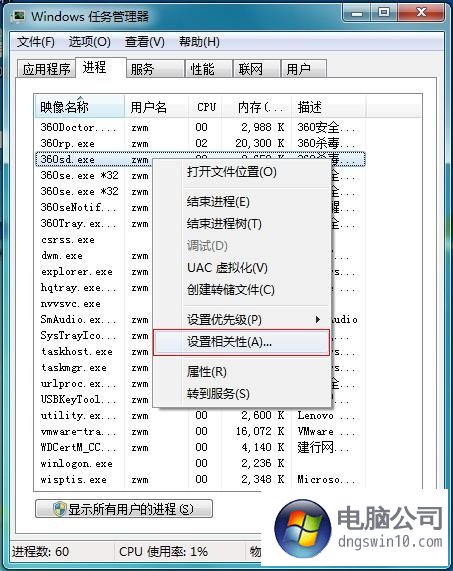
Task: Open the 查看(V) menu
Action: (x=145, y=42)
